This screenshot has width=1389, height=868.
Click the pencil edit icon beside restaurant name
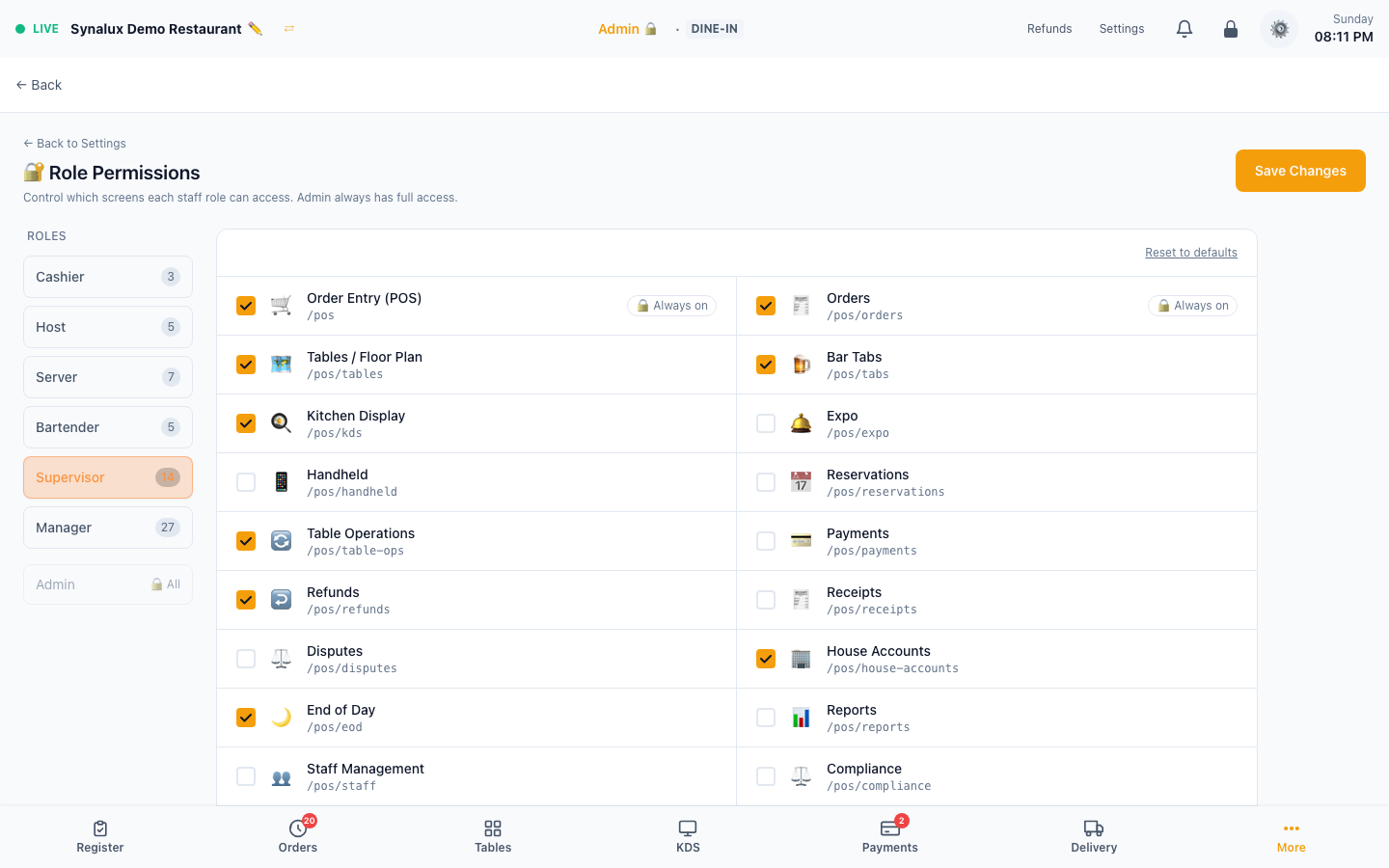(x=255, y=29)
